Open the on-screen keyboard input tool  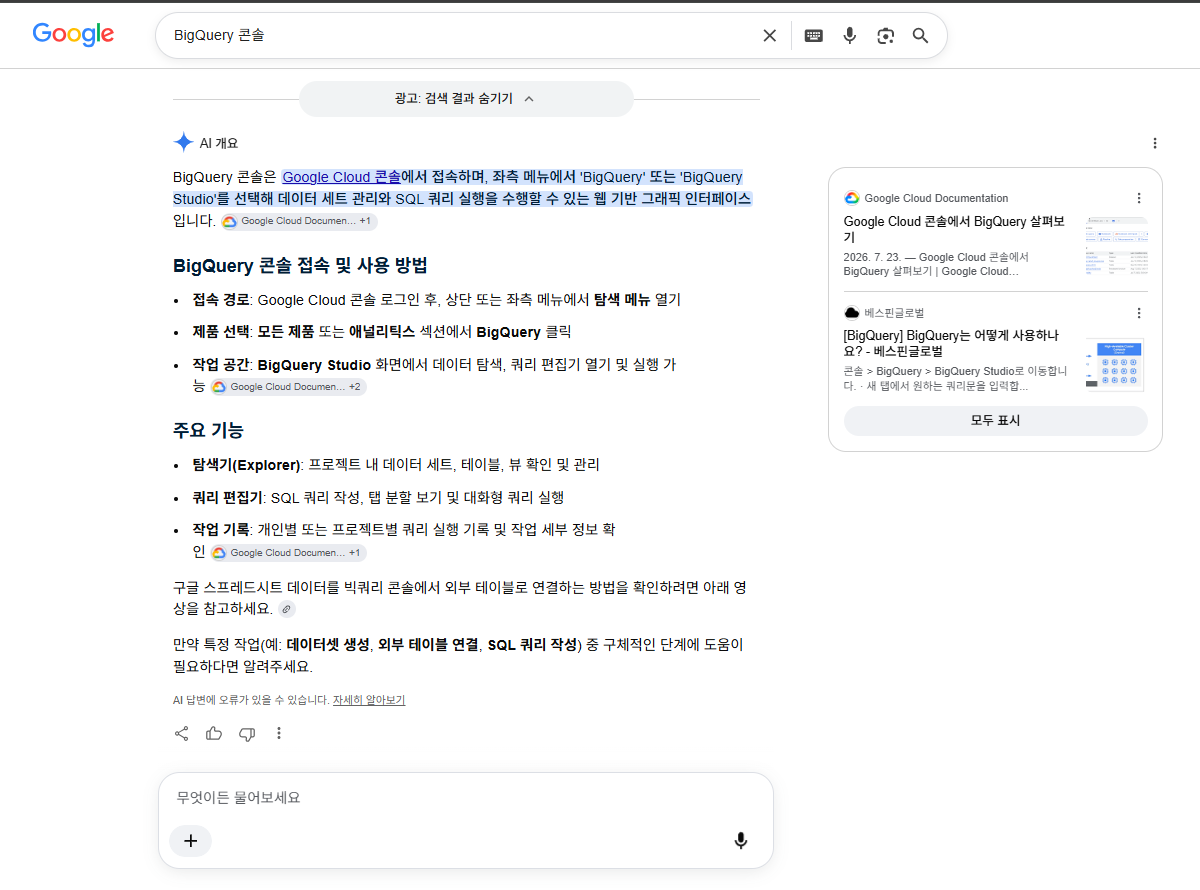814,36
